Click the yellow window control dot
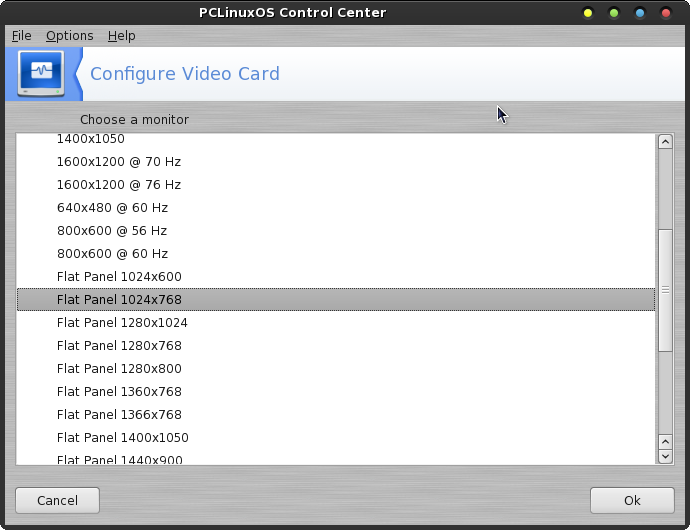The image size is (690, 530). click(x=587, y=13)
